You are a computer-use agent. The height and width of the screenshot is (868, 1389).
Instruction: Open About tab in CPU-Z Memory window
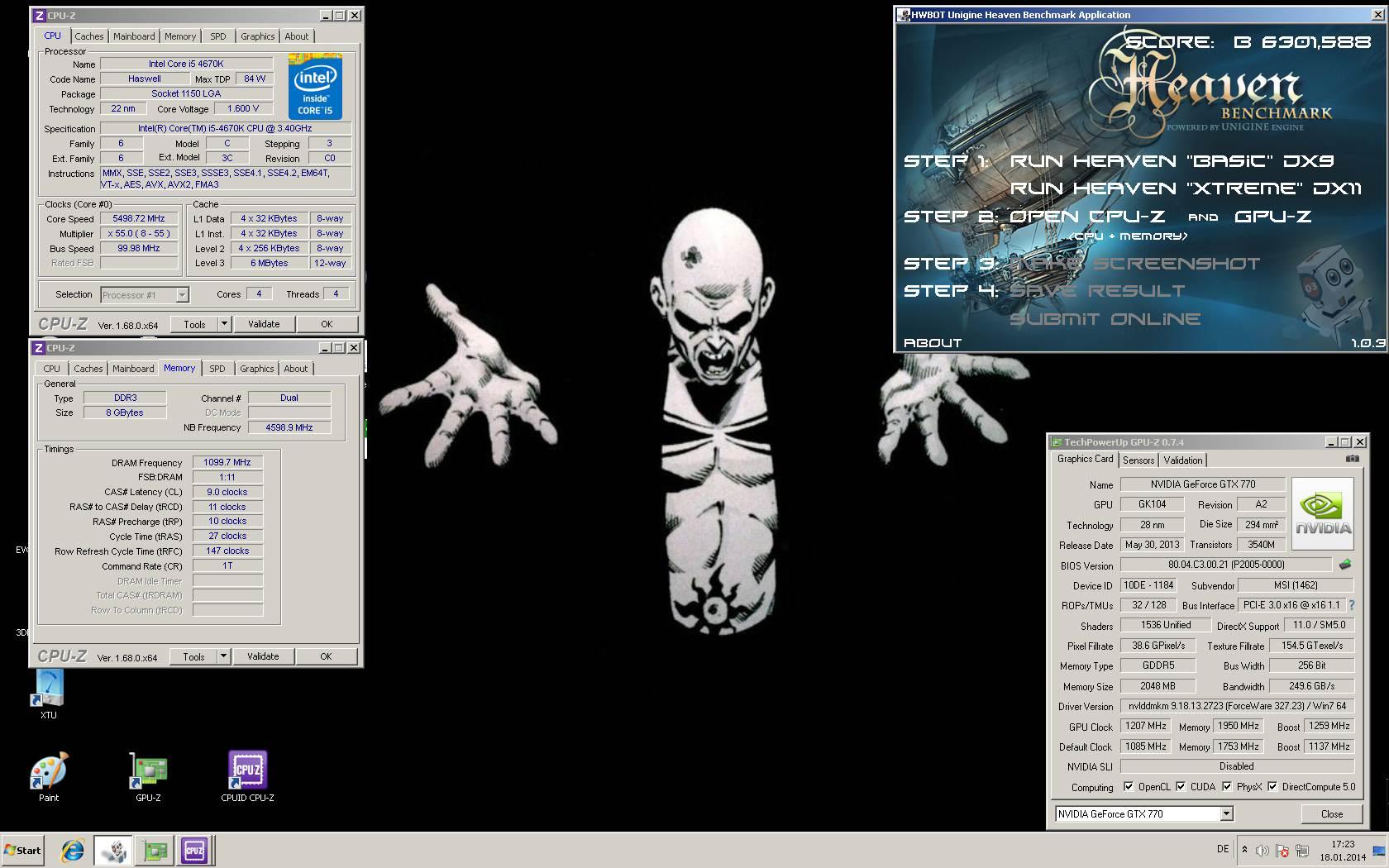pyautogui.click(x=296, y=369)
